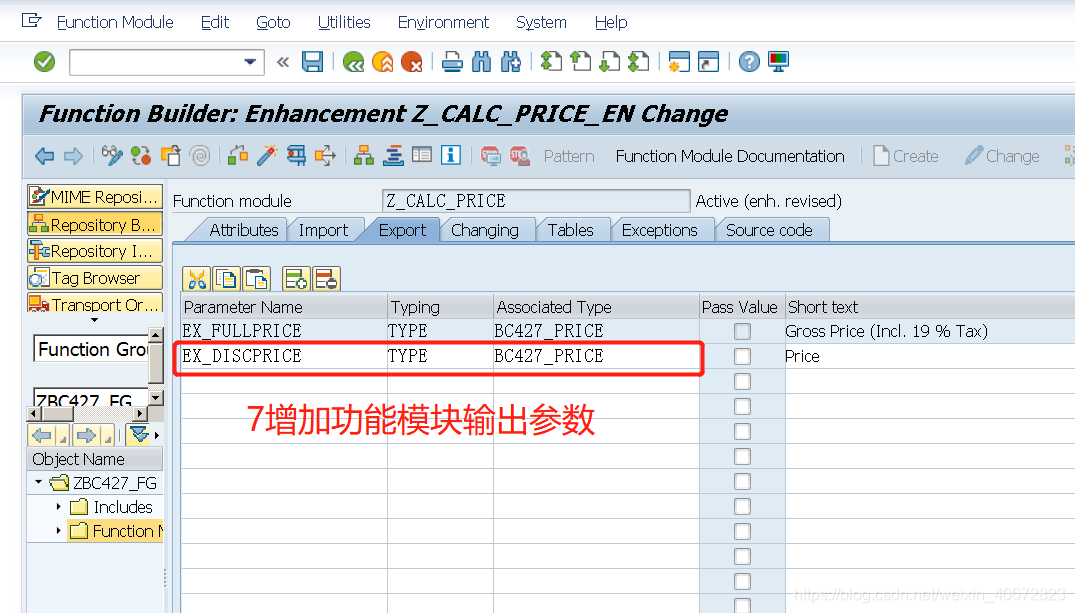Click the green Back icon
Viewport: 1075px width, 613px height.
pyautogui.click(x=353, y=62)
